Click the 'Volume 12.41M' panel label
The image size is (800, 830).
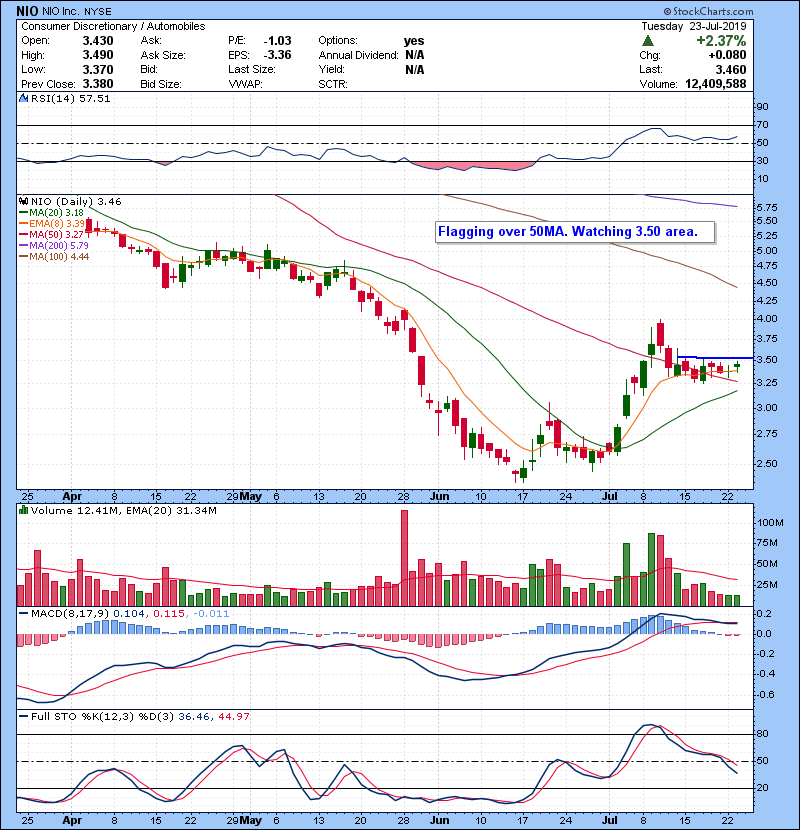pos(77,511)
